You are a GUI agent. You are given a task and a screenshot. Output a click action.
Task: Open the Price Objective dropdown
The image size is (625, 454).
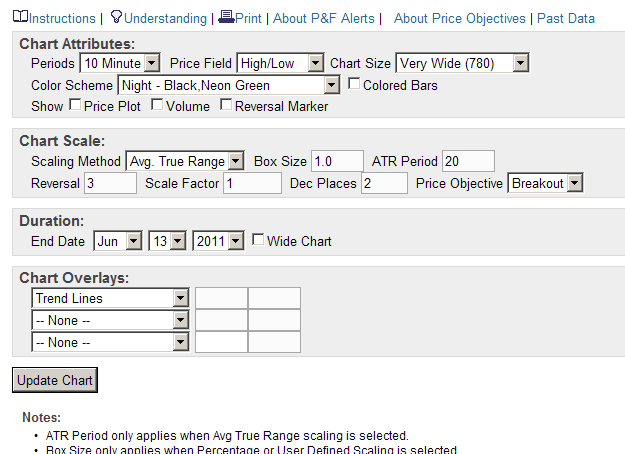545,183
